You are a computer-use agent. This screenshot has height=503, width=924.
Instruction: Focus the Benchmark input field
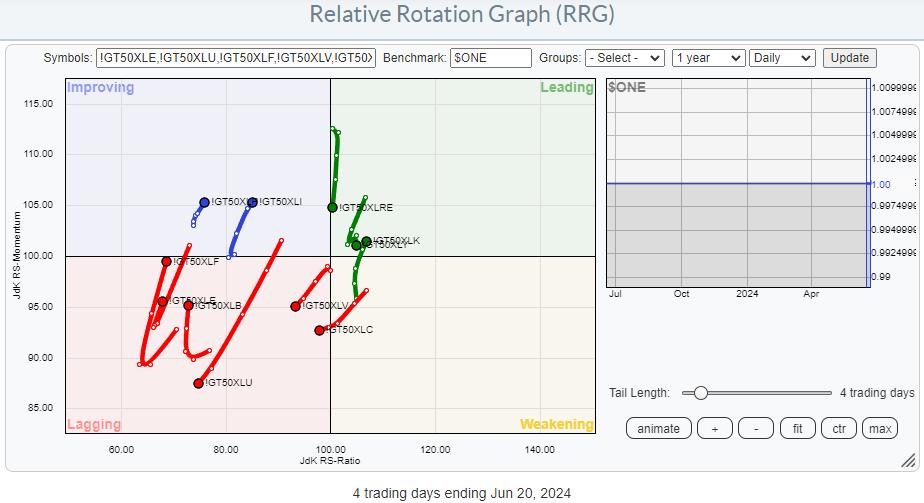click(x=490, y=58)
